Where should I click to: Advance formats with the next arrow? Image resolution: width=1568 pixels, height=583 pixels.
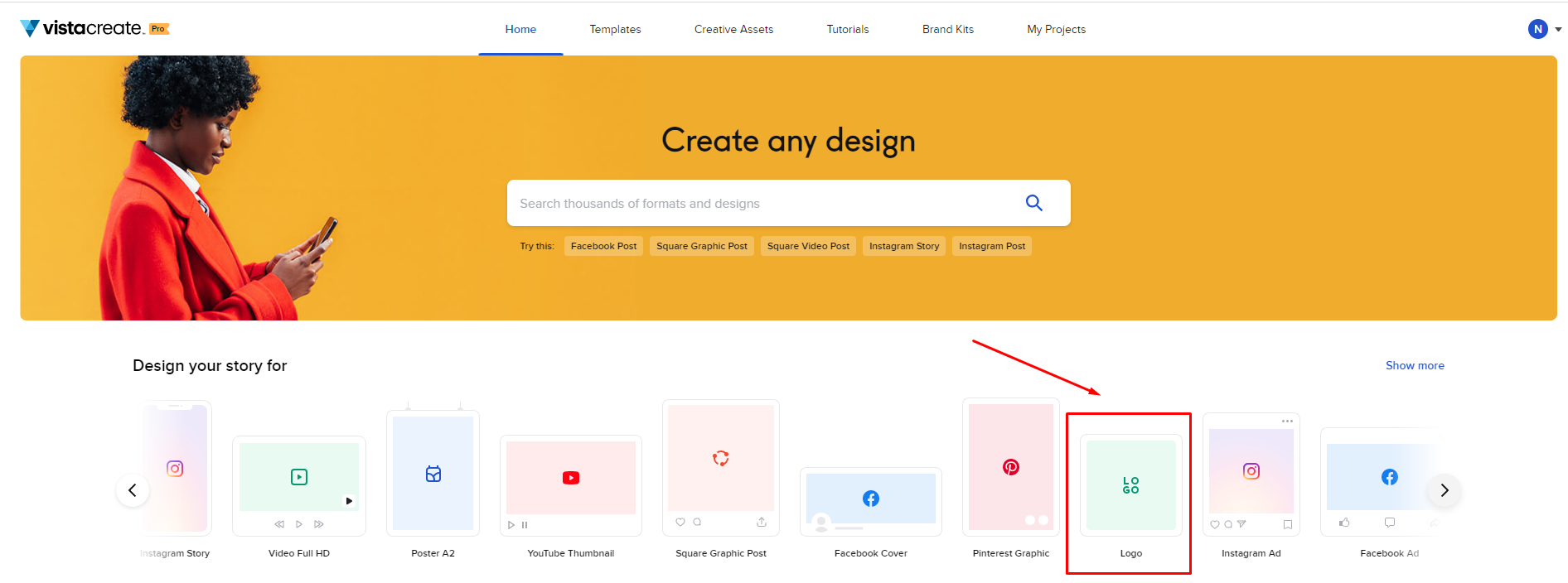point(1445,490)
